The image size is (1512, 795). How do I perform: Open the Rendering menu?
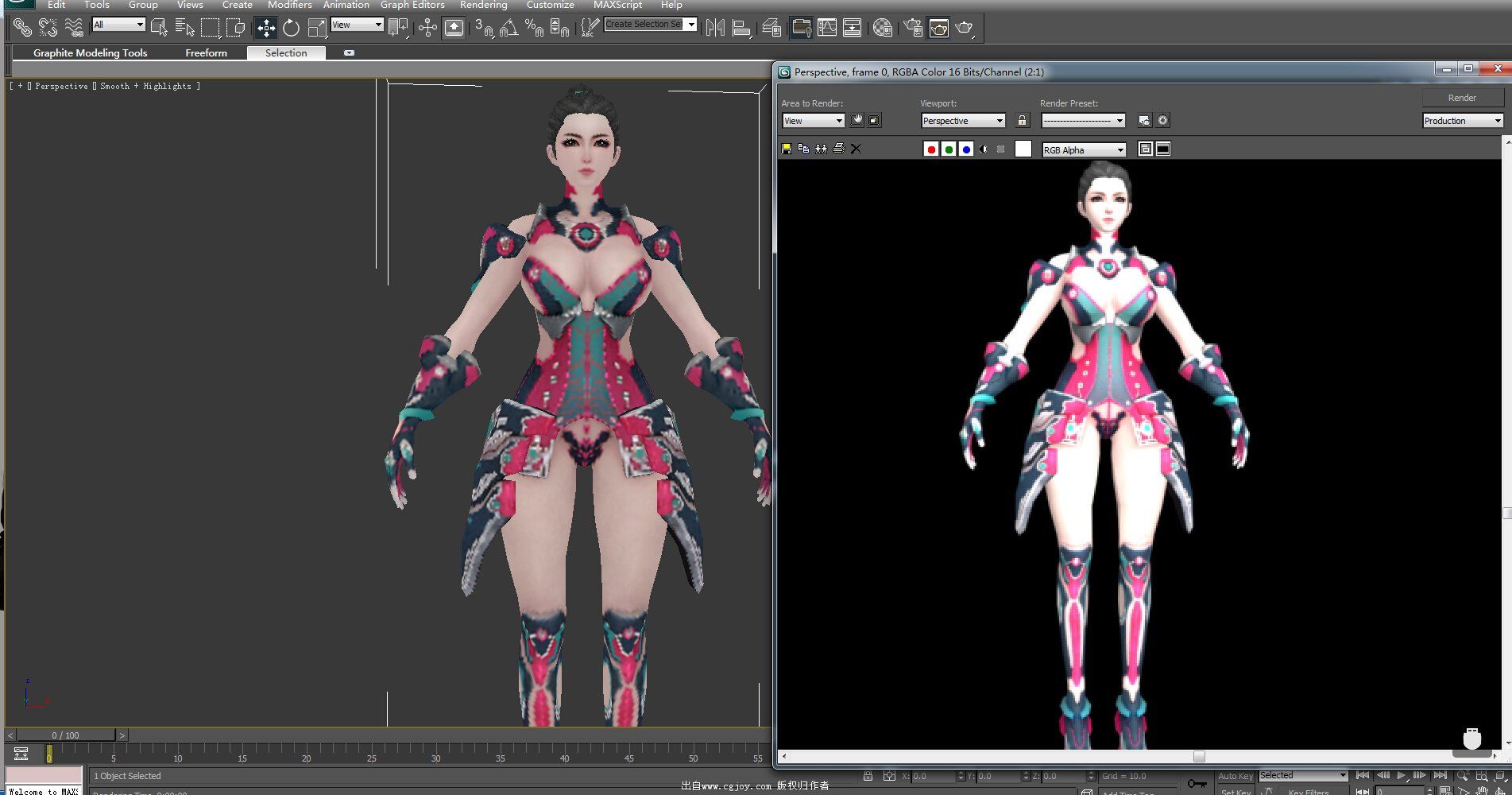pos(483,5)
